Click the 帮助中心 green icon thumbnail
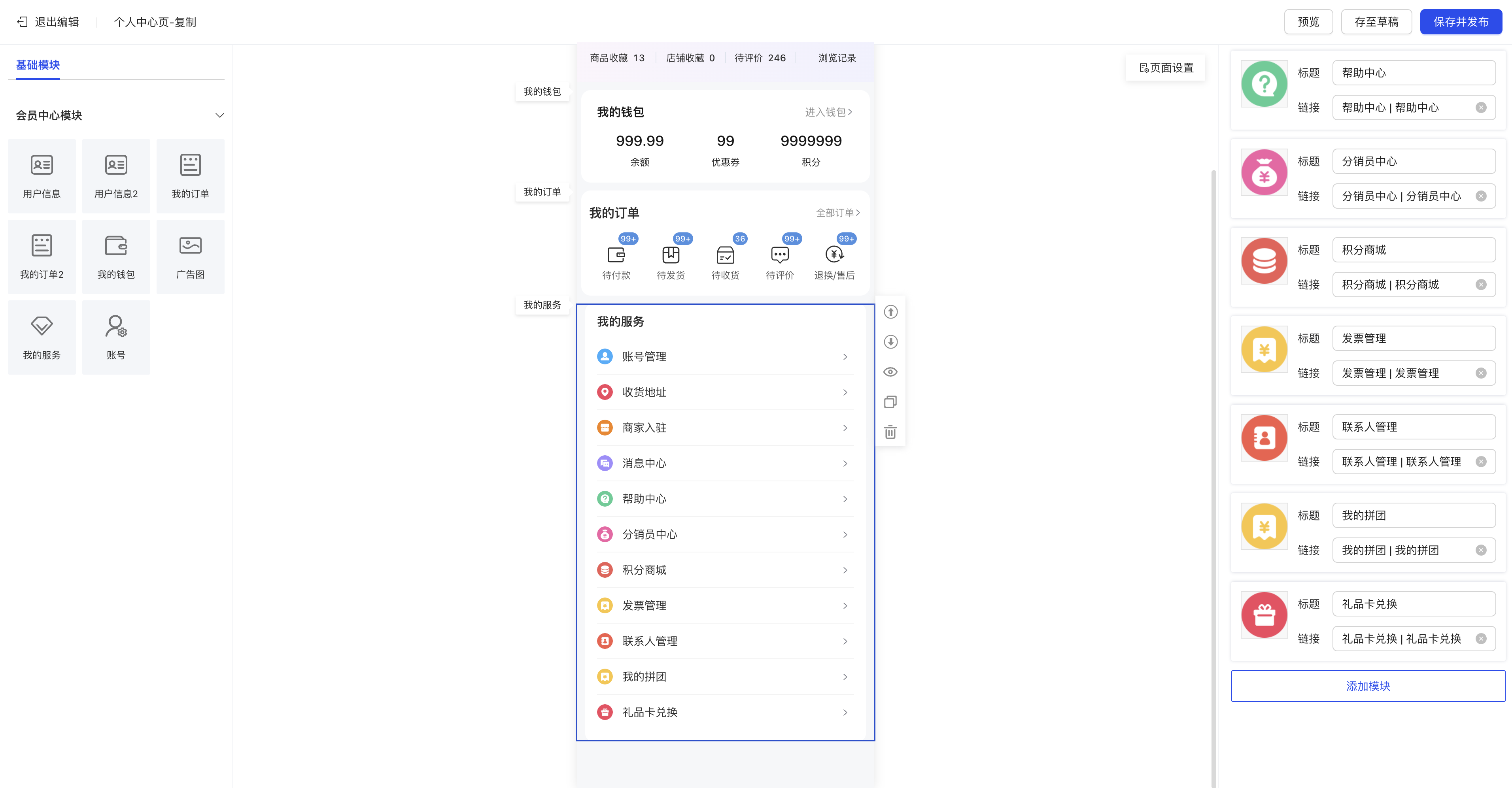The height and width of the screenshot is (788, 1512). pos(1264,84)
